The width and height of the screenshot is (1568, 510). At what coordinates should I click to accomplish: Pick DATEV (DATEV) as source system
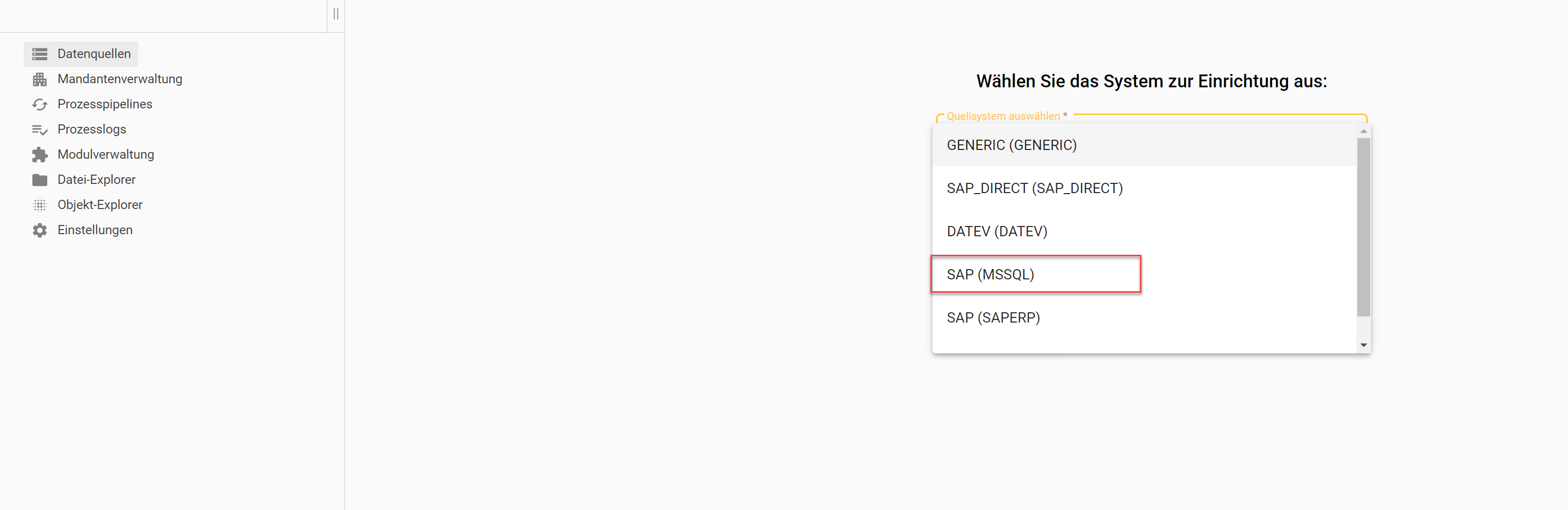(x=996, y=232)
